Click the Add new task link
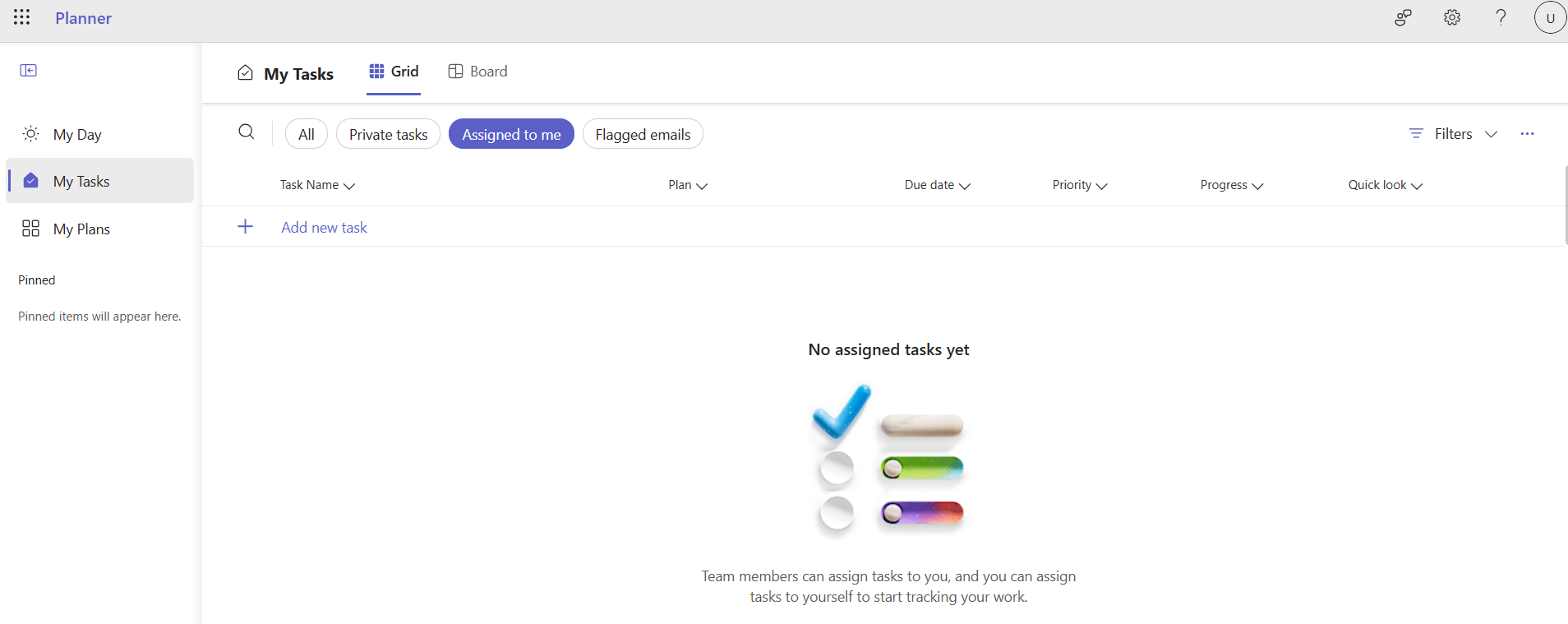 coord(324,228)
